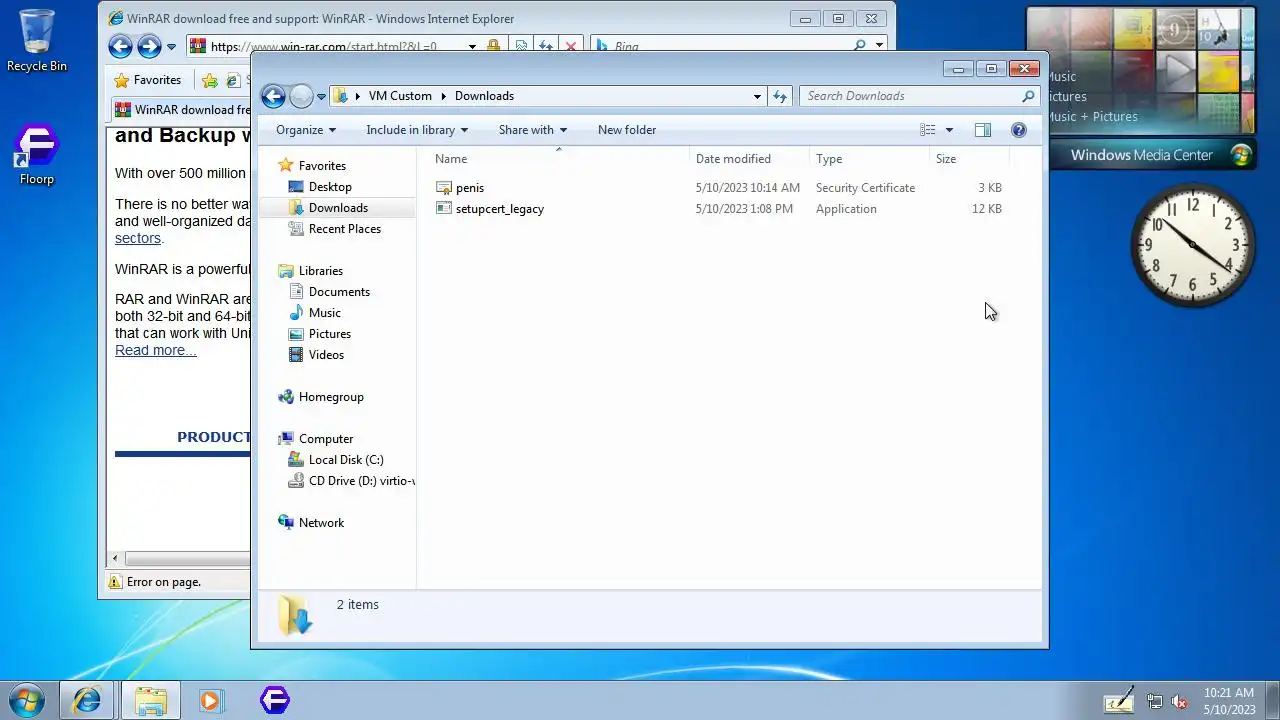Go forward in Internet Explorer
Screen dimensions: 1280x720
pyautogui.click(x=149, y=46)
